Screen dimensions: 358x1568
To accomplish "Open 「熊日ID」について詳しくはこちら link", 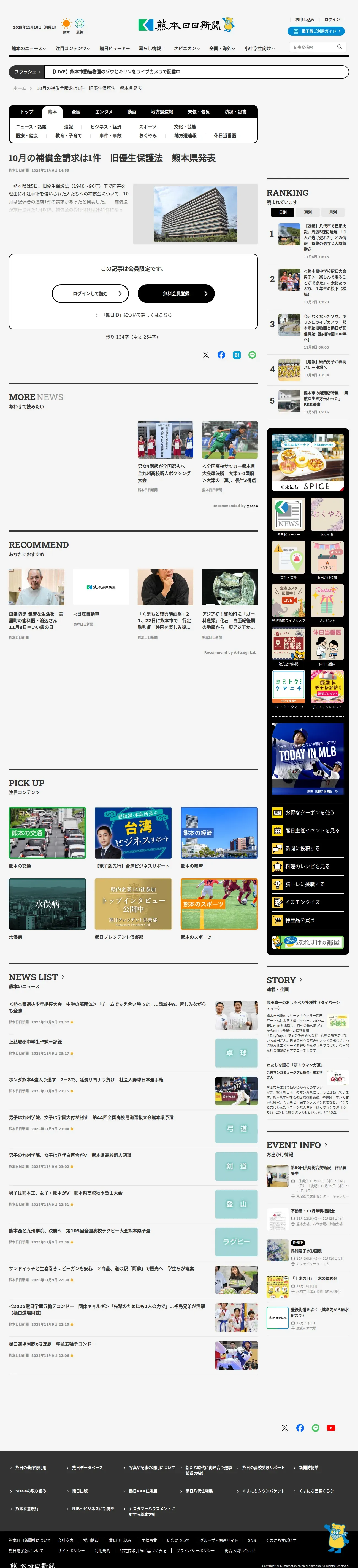I will point(134,315).
